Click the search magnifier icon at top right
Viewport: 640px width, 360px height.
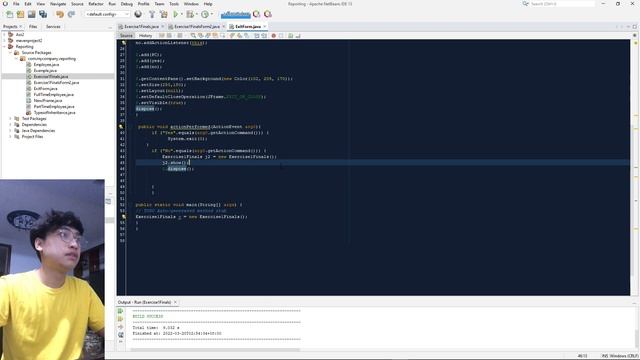tap(525, 4)
